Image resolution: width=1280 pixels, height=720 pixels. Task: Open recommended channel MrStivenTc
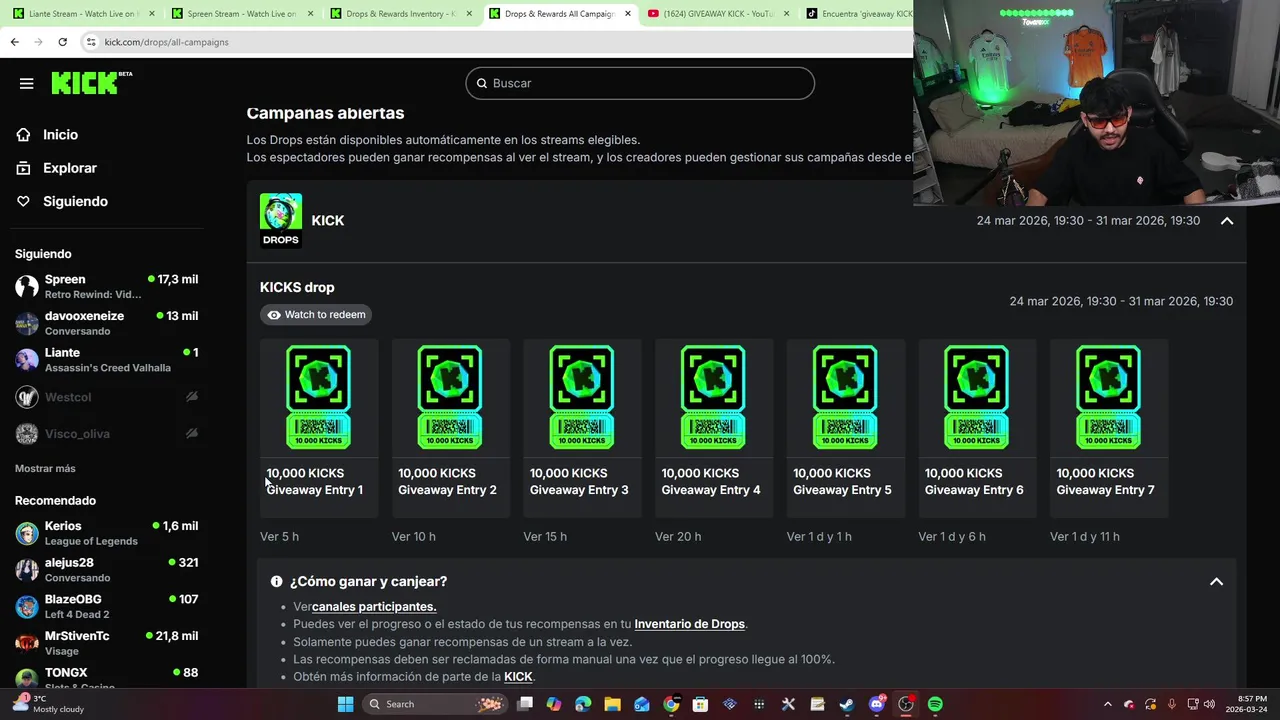tap(106, 643)
